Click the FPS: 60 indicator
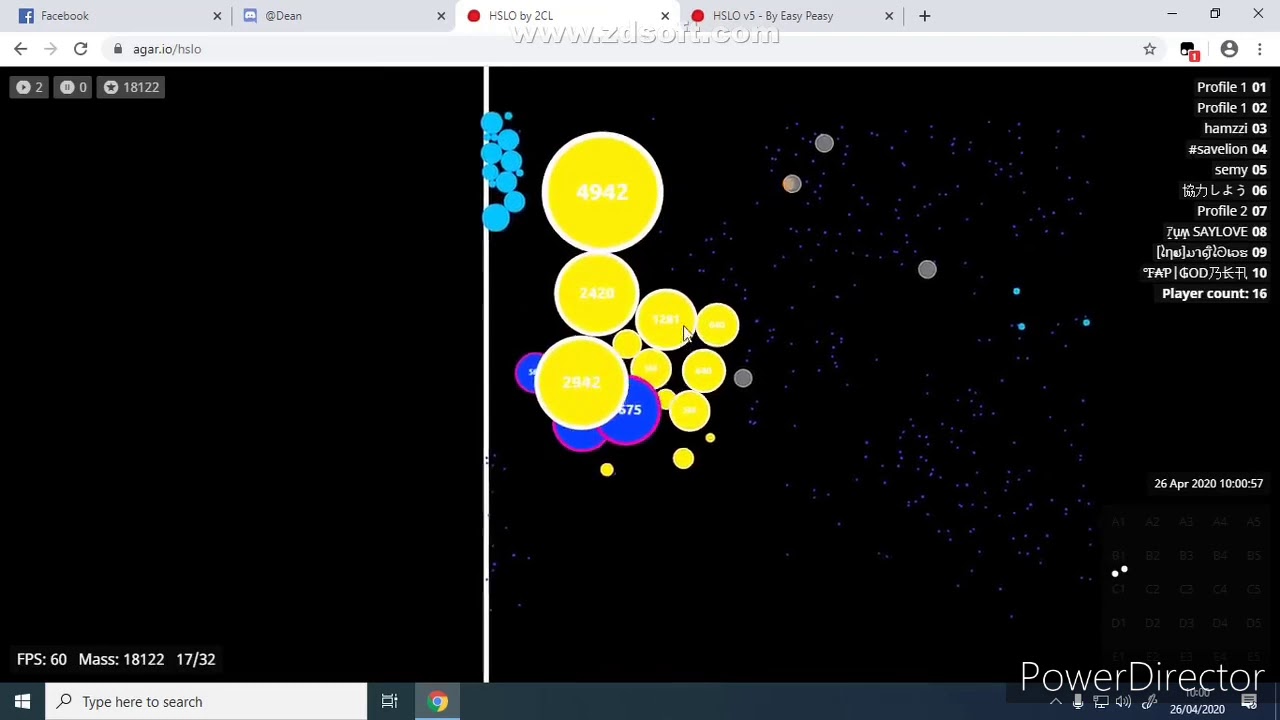This screenshot has height=720, width=1280. pos(41,659)
